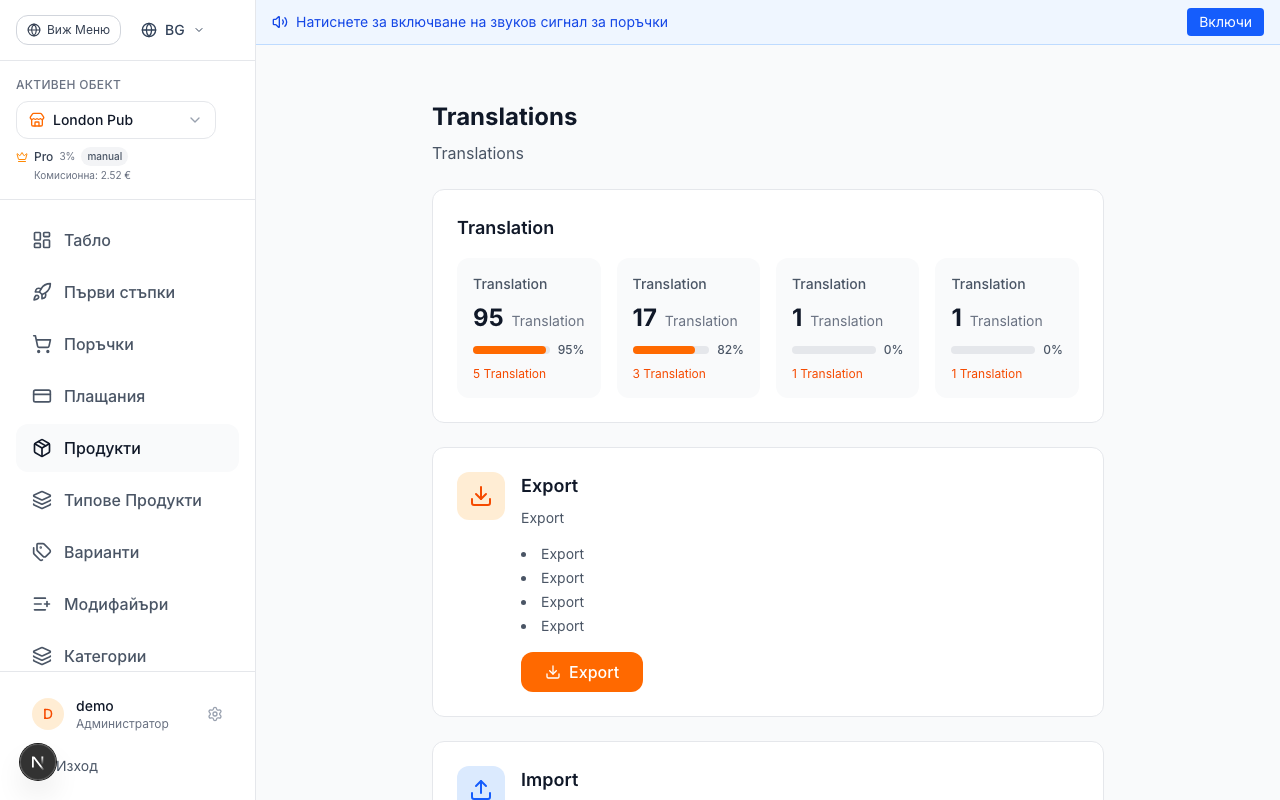Click the speaker icon in notification bar
Image resolution: width=1280 pixels, height=800 pixels.
pyautogui.click(x=280, y=22)
